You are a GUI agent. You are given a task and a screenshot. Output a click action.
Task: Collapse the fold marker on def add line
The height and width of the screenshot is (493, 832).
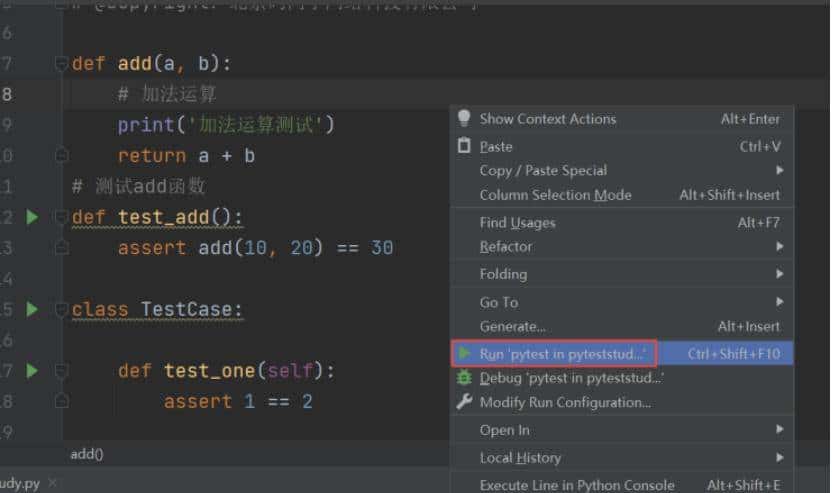[x=60, y=64]
